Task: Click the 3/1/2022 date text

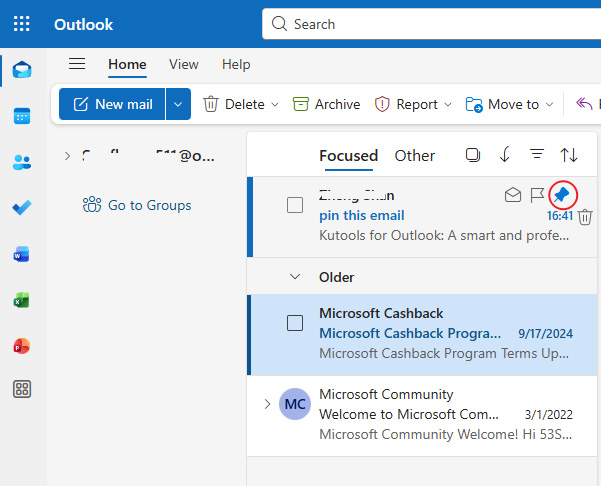Action: click(548, 415)
